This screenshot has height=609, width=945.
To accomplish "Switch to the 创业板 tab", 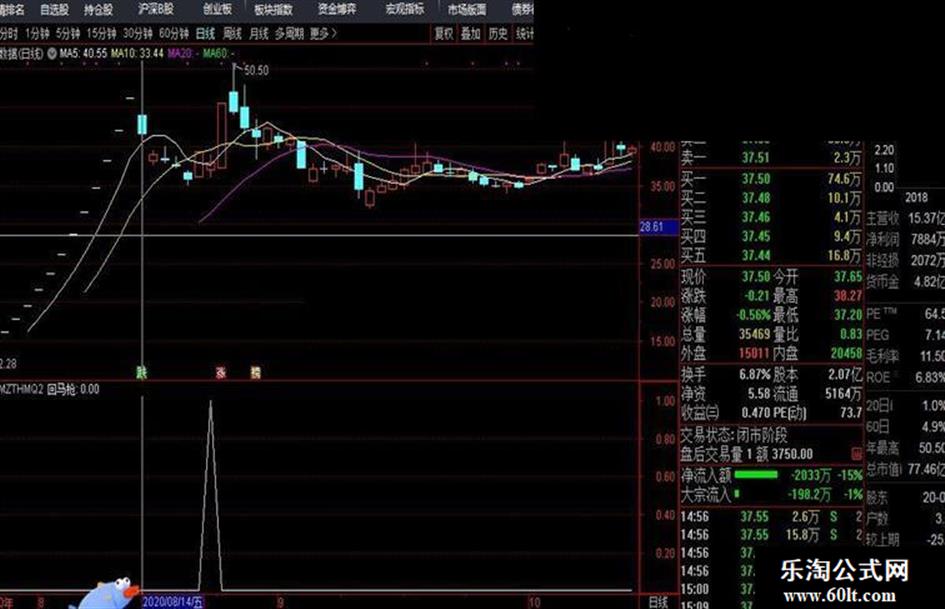I will coord(217,9).
